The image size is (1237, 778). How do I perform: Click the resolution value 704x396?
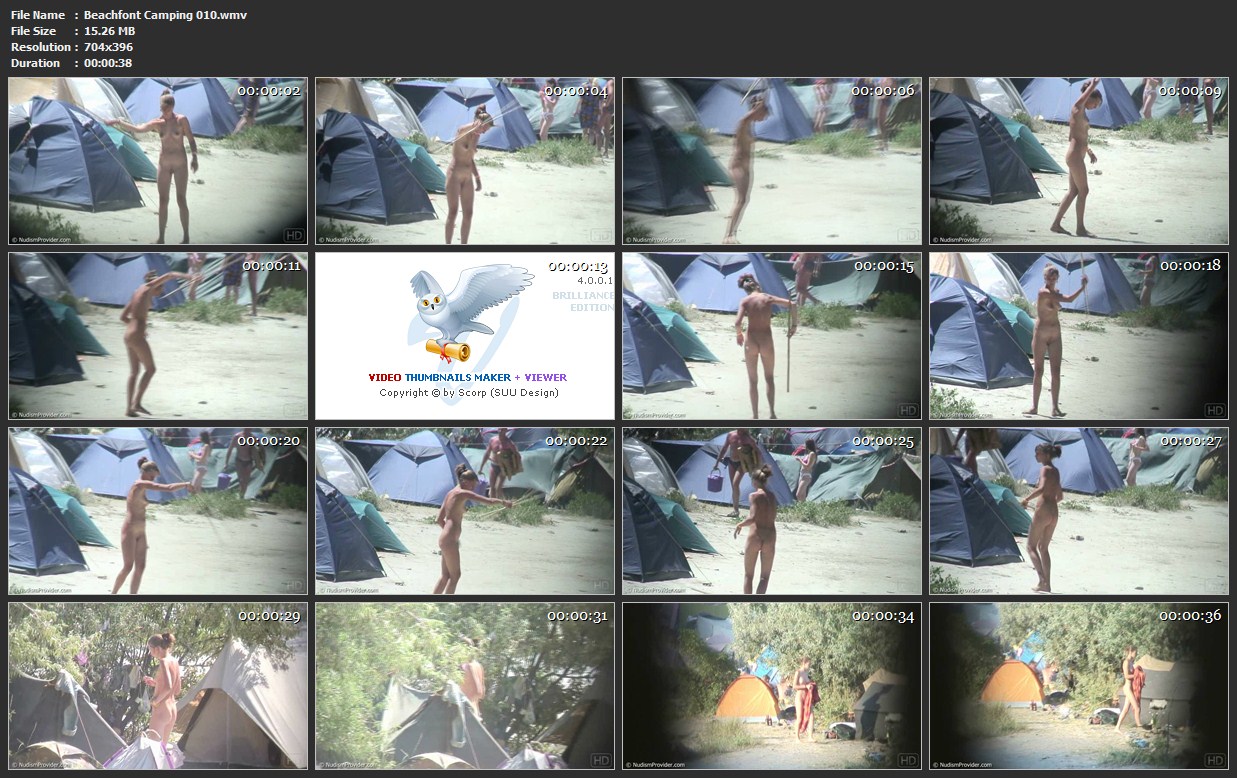tap(108, 47)
